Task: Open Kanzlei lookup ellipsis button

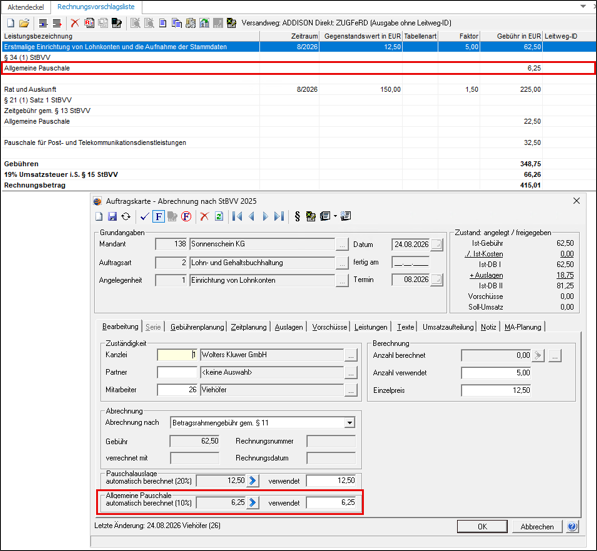Action: (351, 355)
